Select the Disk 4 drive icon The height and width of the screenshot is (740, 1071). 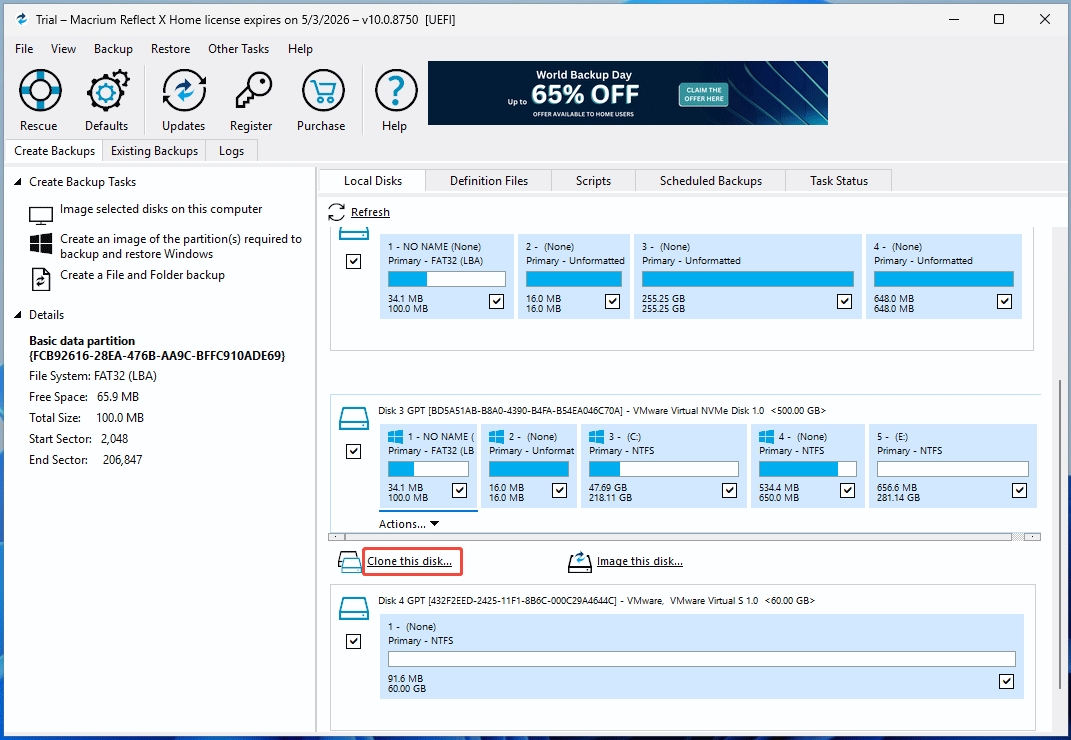click(x=353, y=608)
